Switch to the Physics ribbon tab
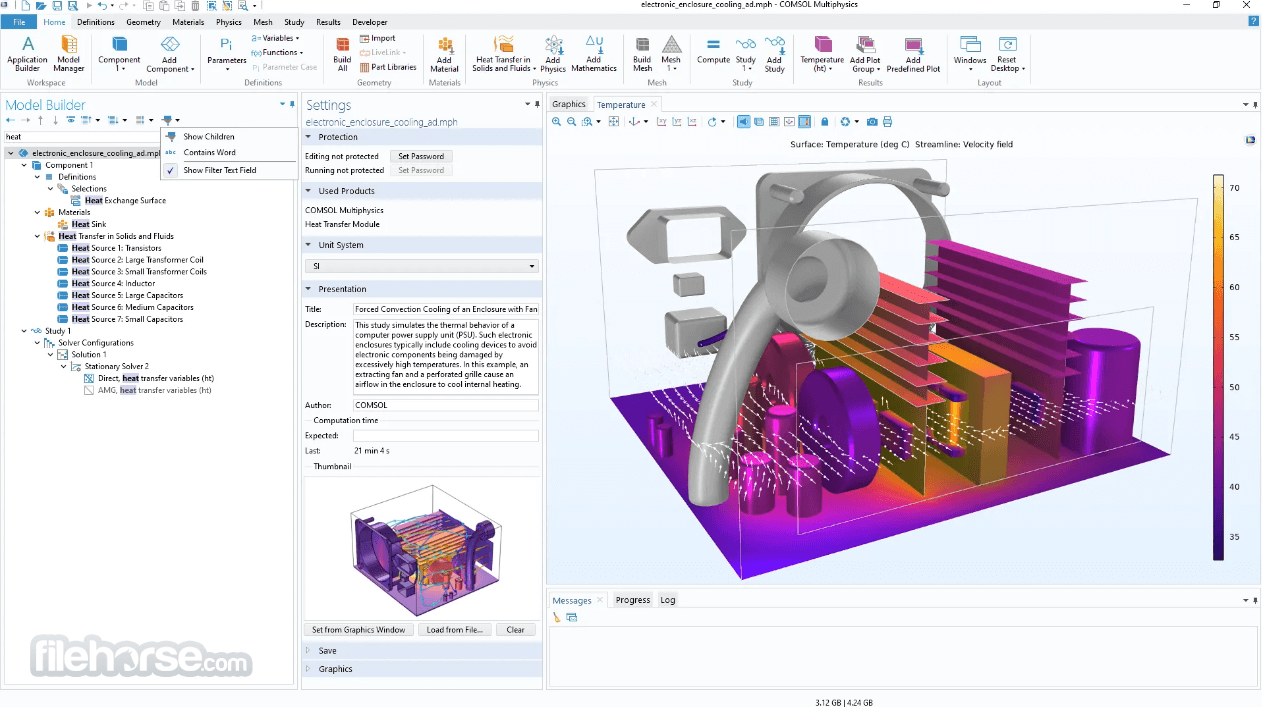Viewport: 1262px width, 707px height. (x=229, y=22)
